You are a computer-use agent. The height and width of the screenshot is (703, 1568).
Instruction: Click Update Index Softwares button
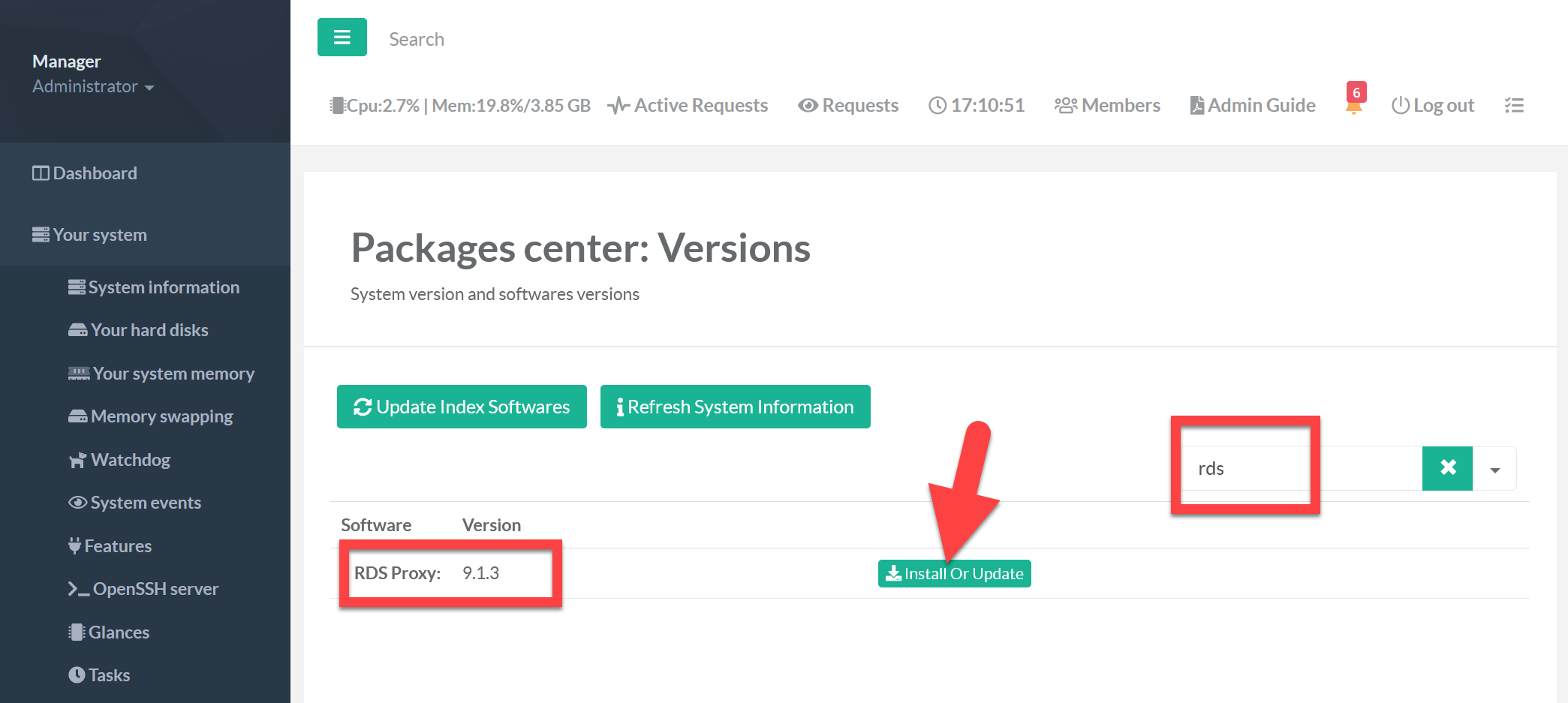point(462,407)
